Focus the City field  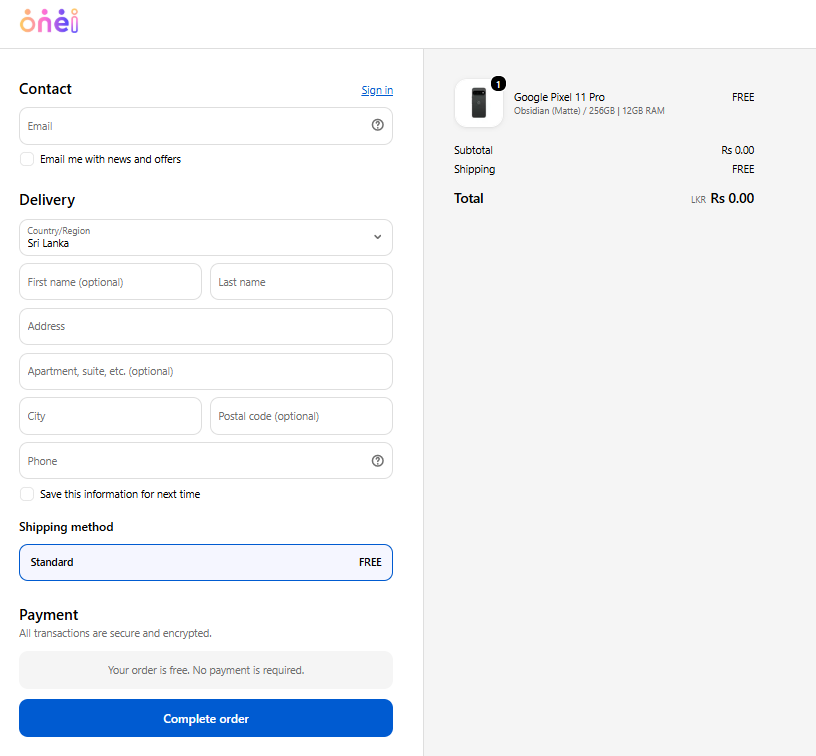pos(110,416)
